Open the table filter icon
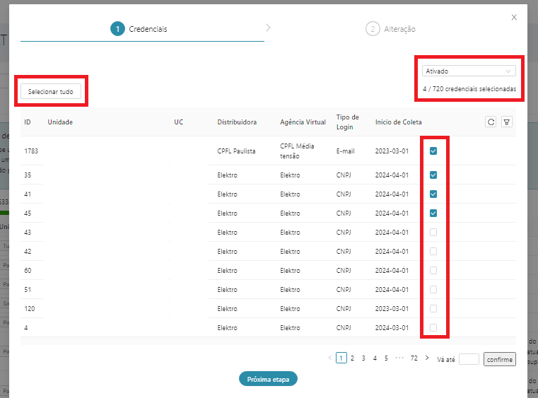This screenshot has height=398, width=538. pyautogui.click(x=507, y=122)
